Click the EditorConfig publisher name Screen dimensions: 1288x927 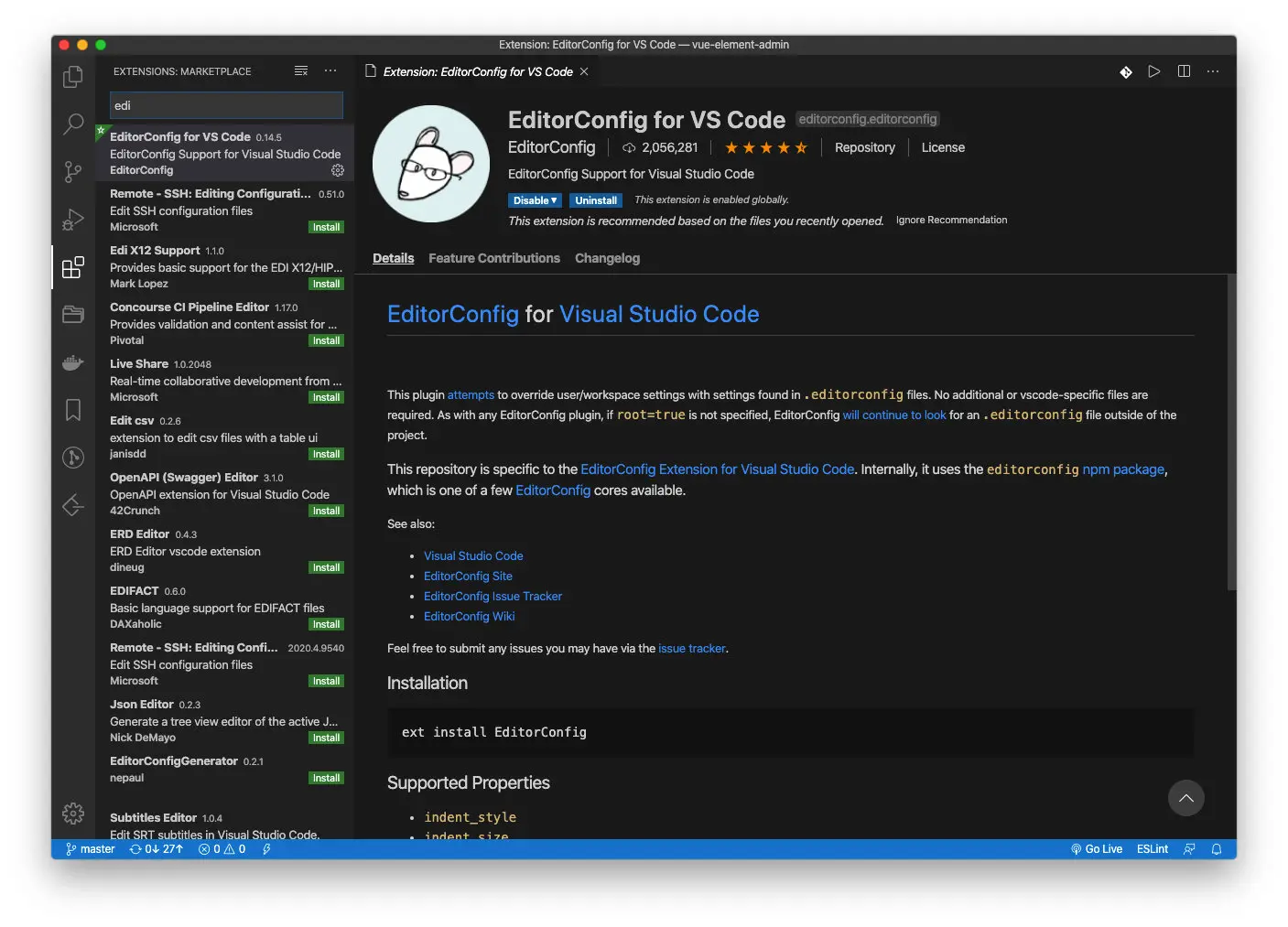point(552,147)
